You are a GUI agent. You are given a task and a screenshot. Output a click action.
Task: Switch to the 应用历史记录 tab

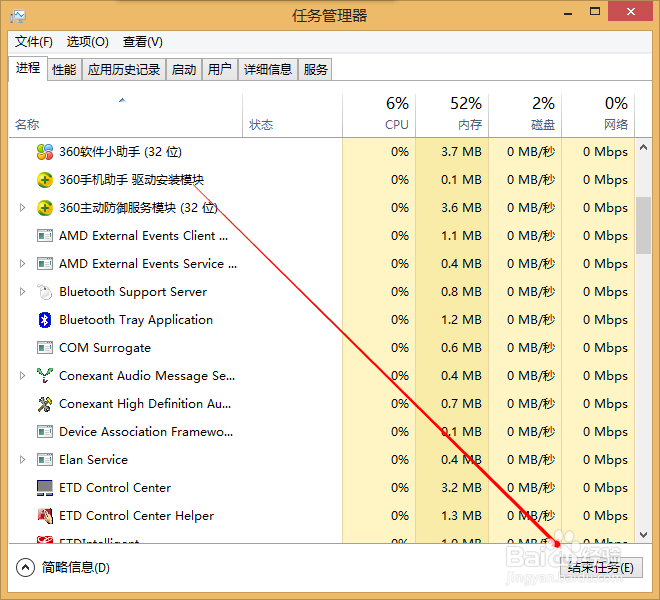124,69
